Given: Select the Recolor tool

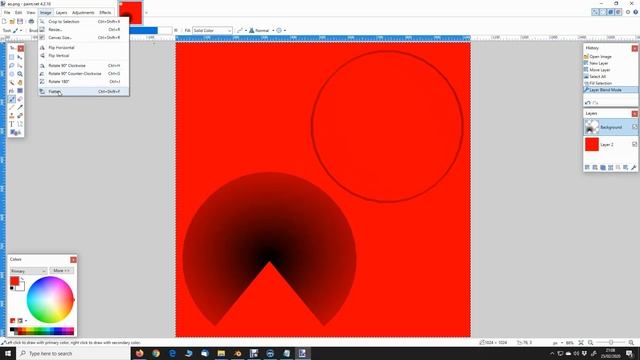Looking at the screenshot, I should pos(20,116).
